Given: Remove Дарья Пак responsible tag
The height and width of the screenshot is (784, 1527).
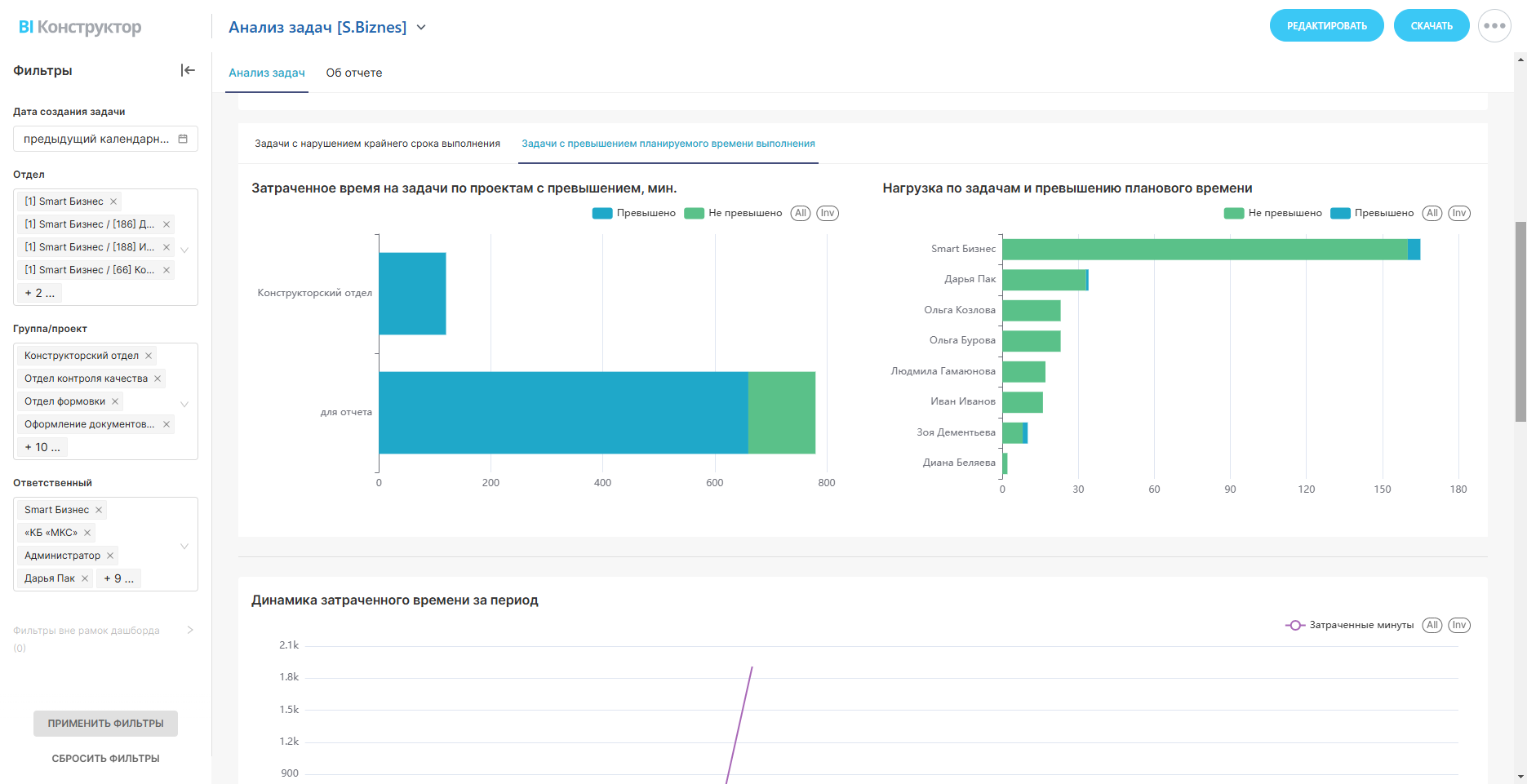Looking at the screenshot, I should click(x=85, y=578).
